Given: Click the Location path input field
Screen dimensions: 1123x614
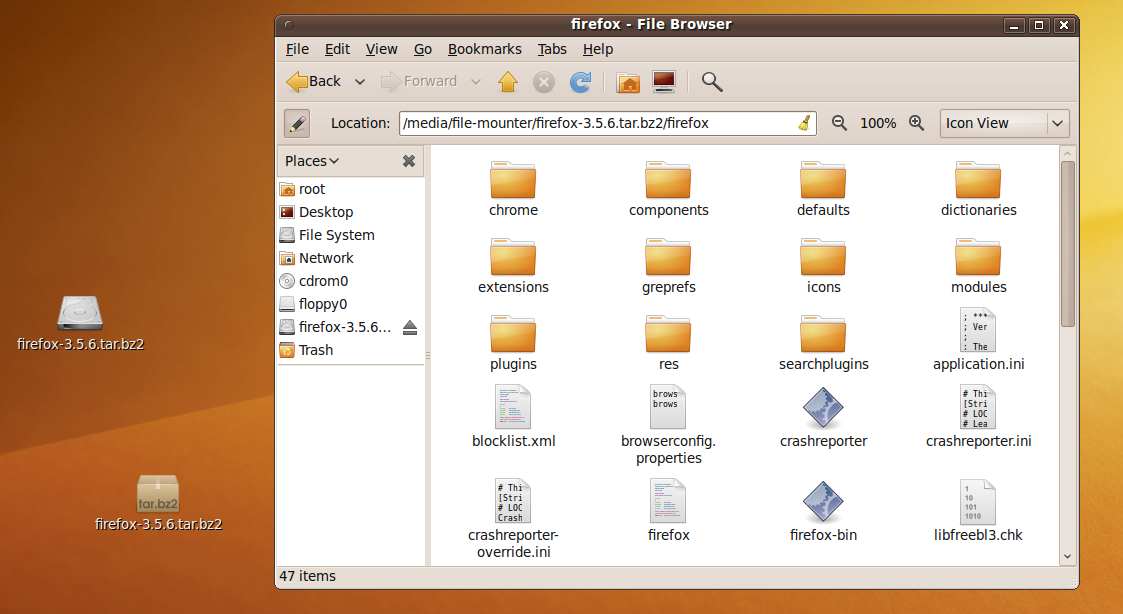Looking at the screenshot, I should tap(607, 123).
